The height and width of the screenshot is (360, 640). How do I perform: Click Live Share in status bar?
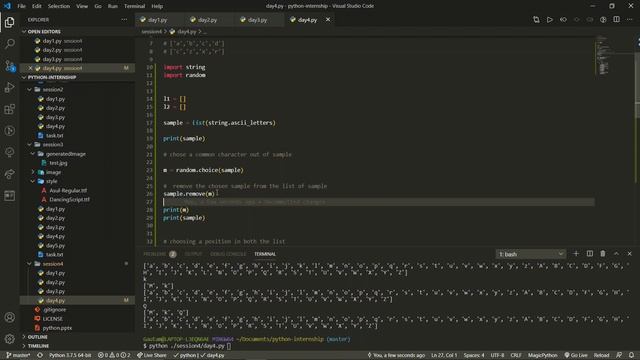click(x=151, y=355)
